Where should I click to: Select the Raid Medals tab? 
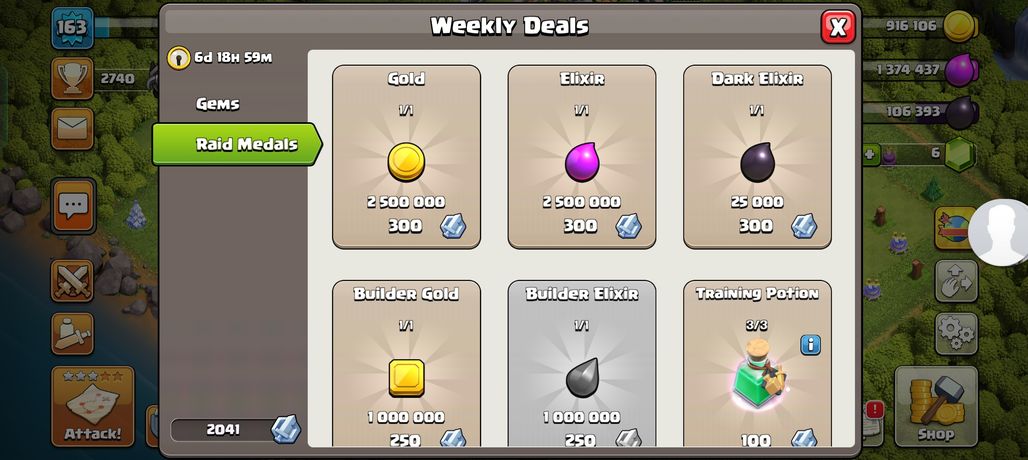(237, 144)
